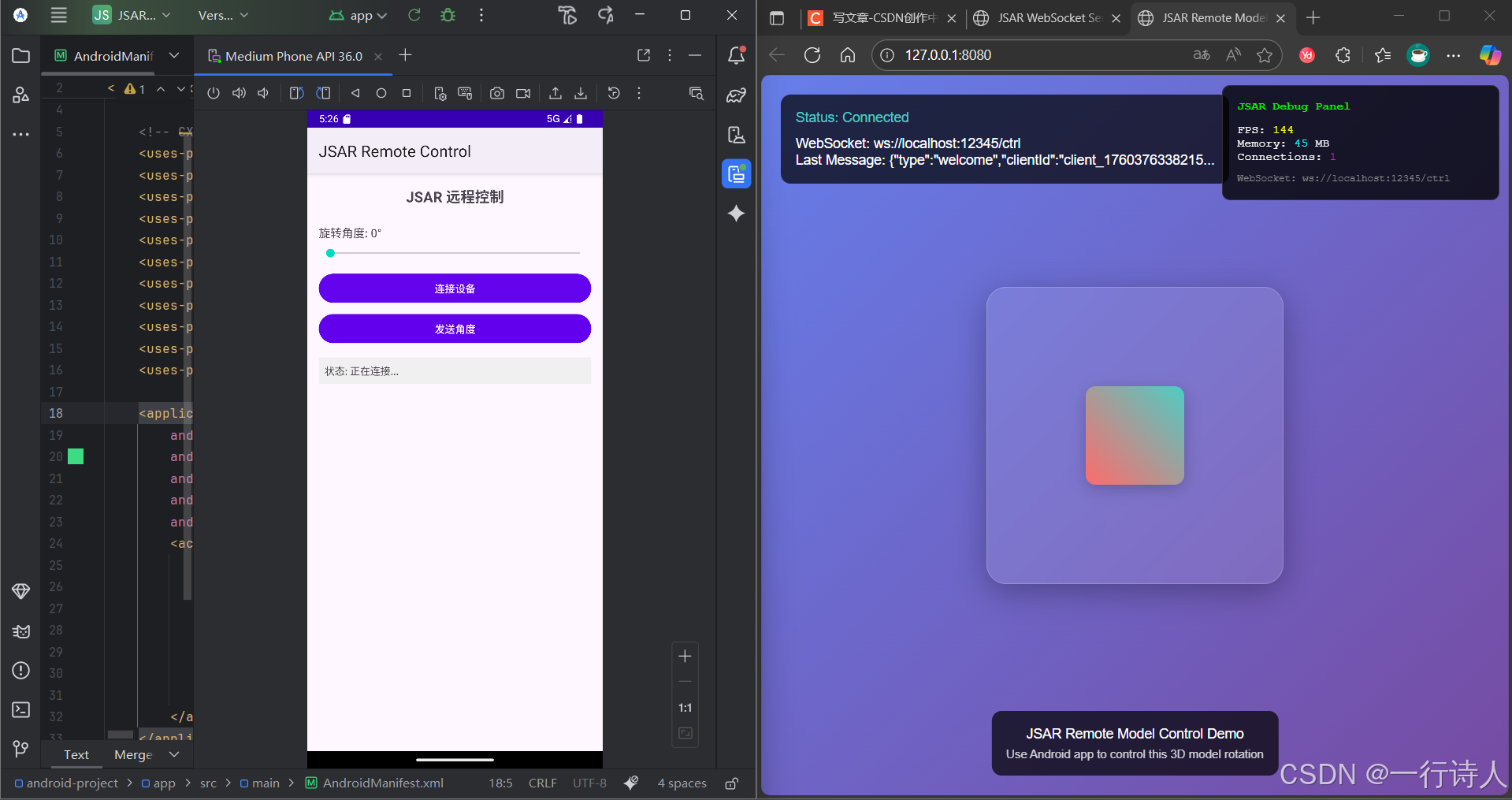The image size is (1512, 800).
Task: Click the emulator upload arrow icon
Action: (x=555, y=93)
